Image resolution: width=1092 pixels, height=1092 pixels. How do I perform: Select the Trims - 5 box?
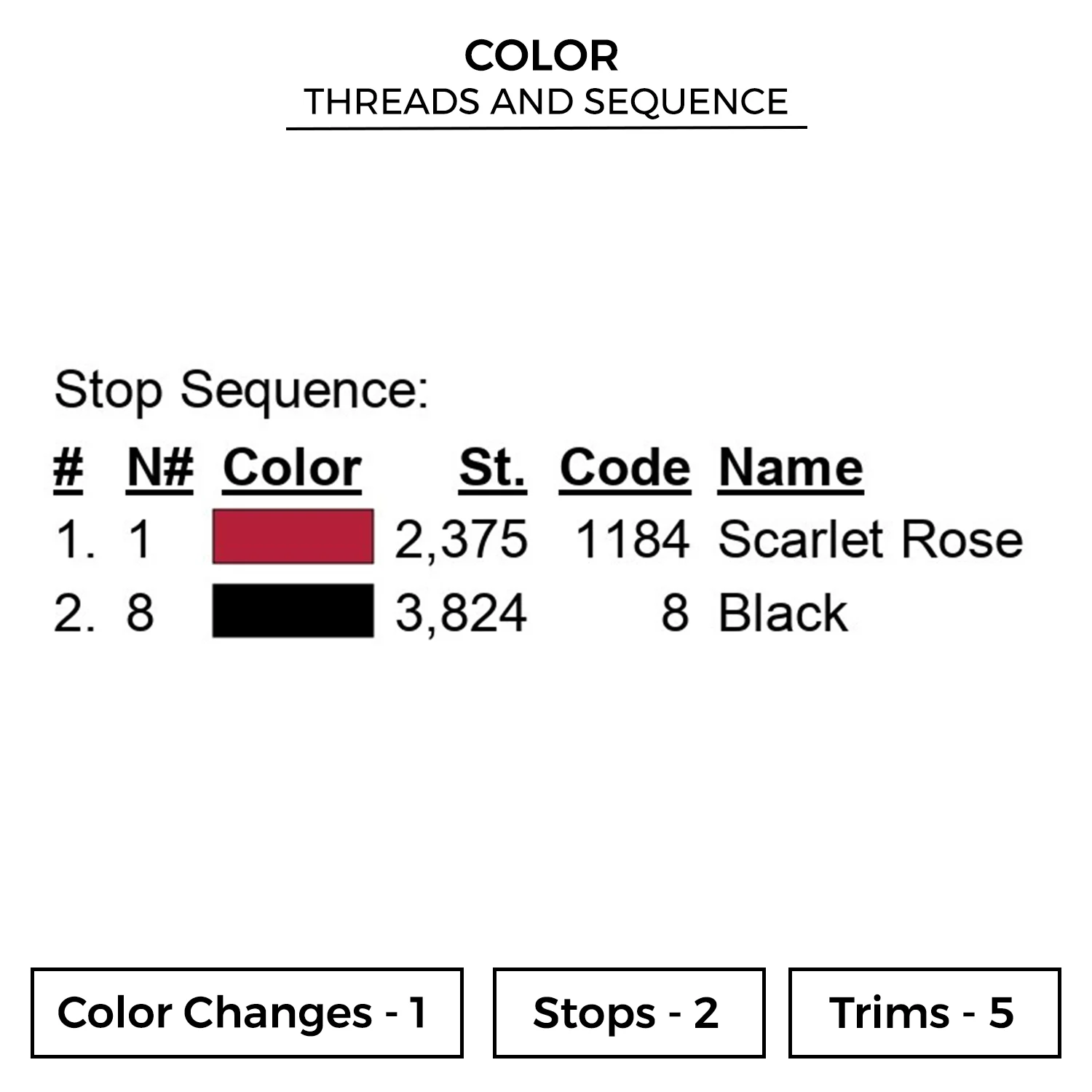click(924, 1012)
